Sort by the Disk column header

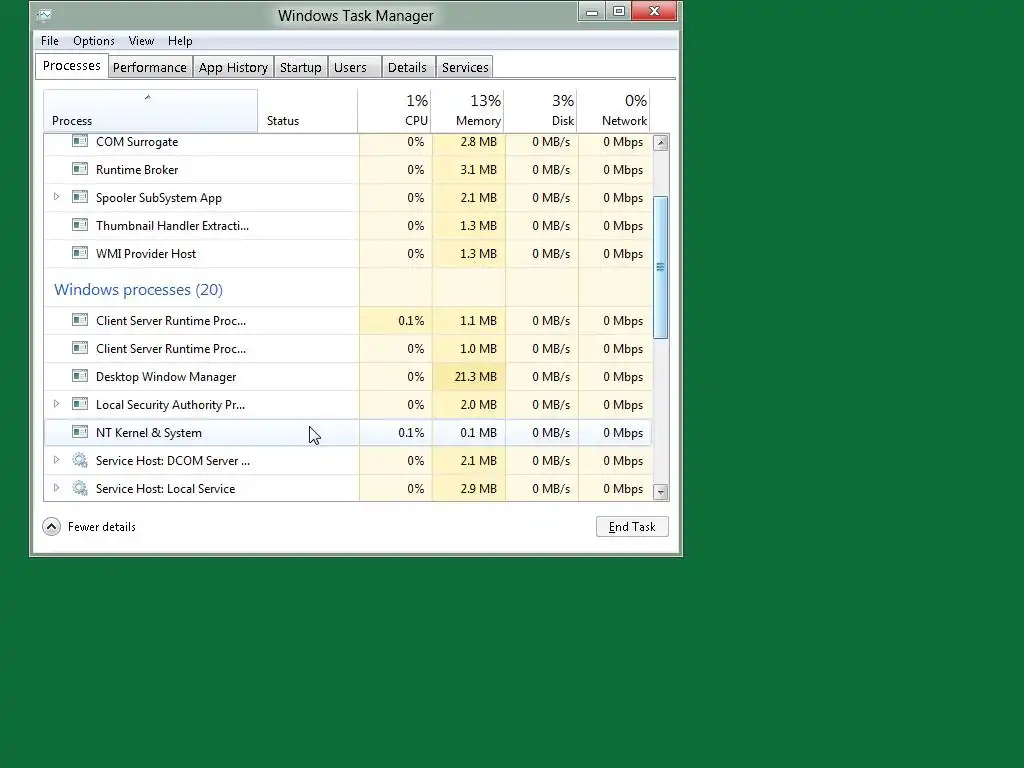pyautogui.click(x=541, y=111)
